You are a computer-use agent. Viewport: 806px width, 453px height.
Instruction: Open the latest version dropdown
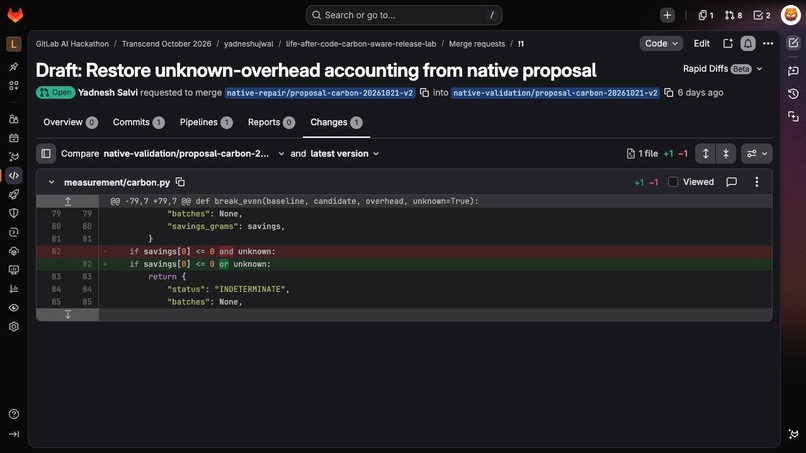[344, 153]
